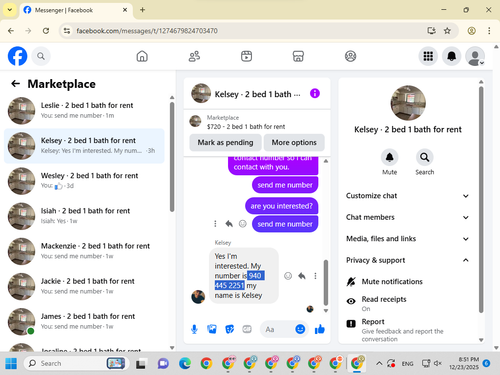Open the tab search dropdown arrow
The image size is (500, 375).
point(10,10)
